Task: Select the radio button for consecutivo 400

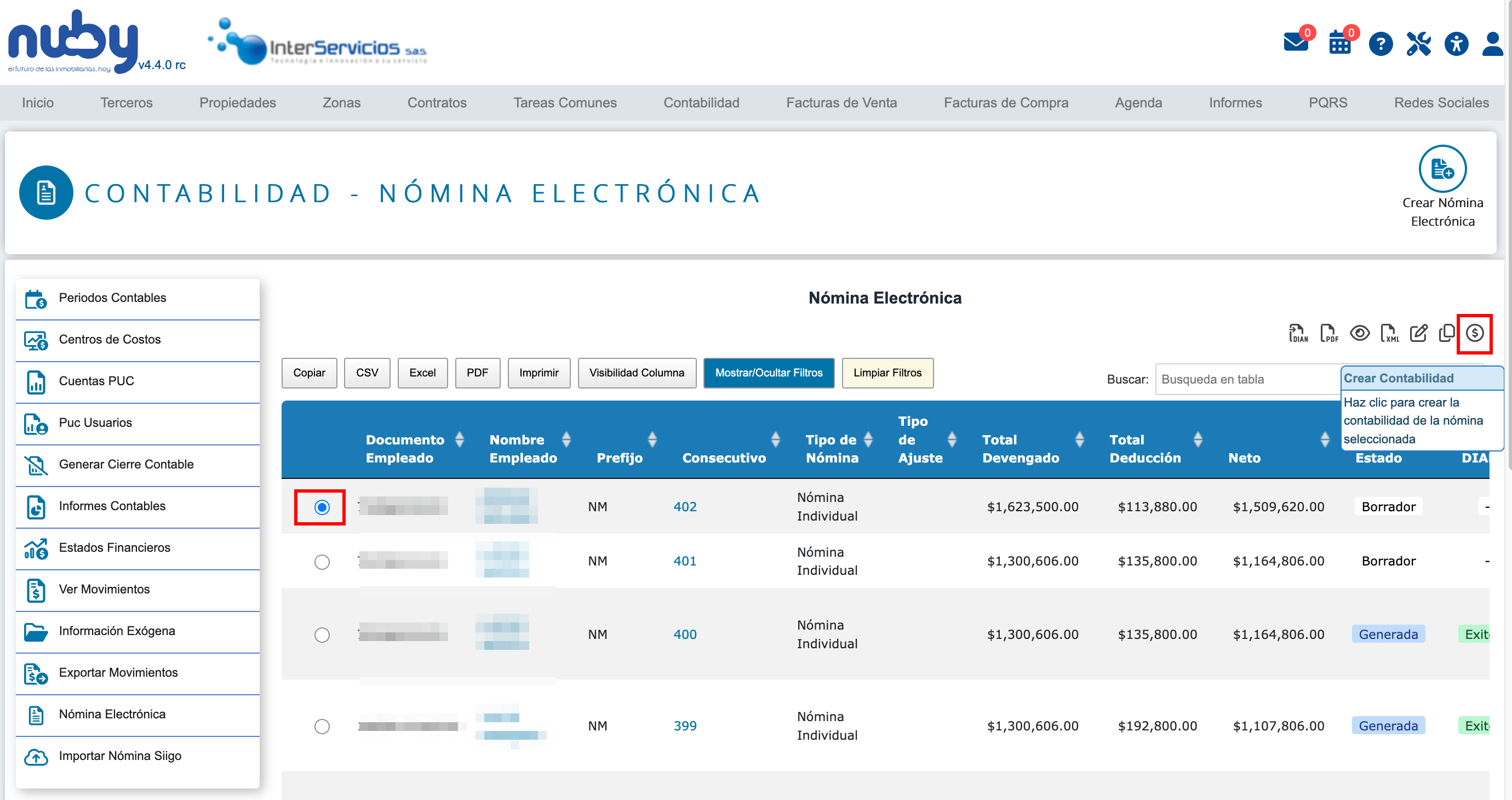Action: coord(322,635)
